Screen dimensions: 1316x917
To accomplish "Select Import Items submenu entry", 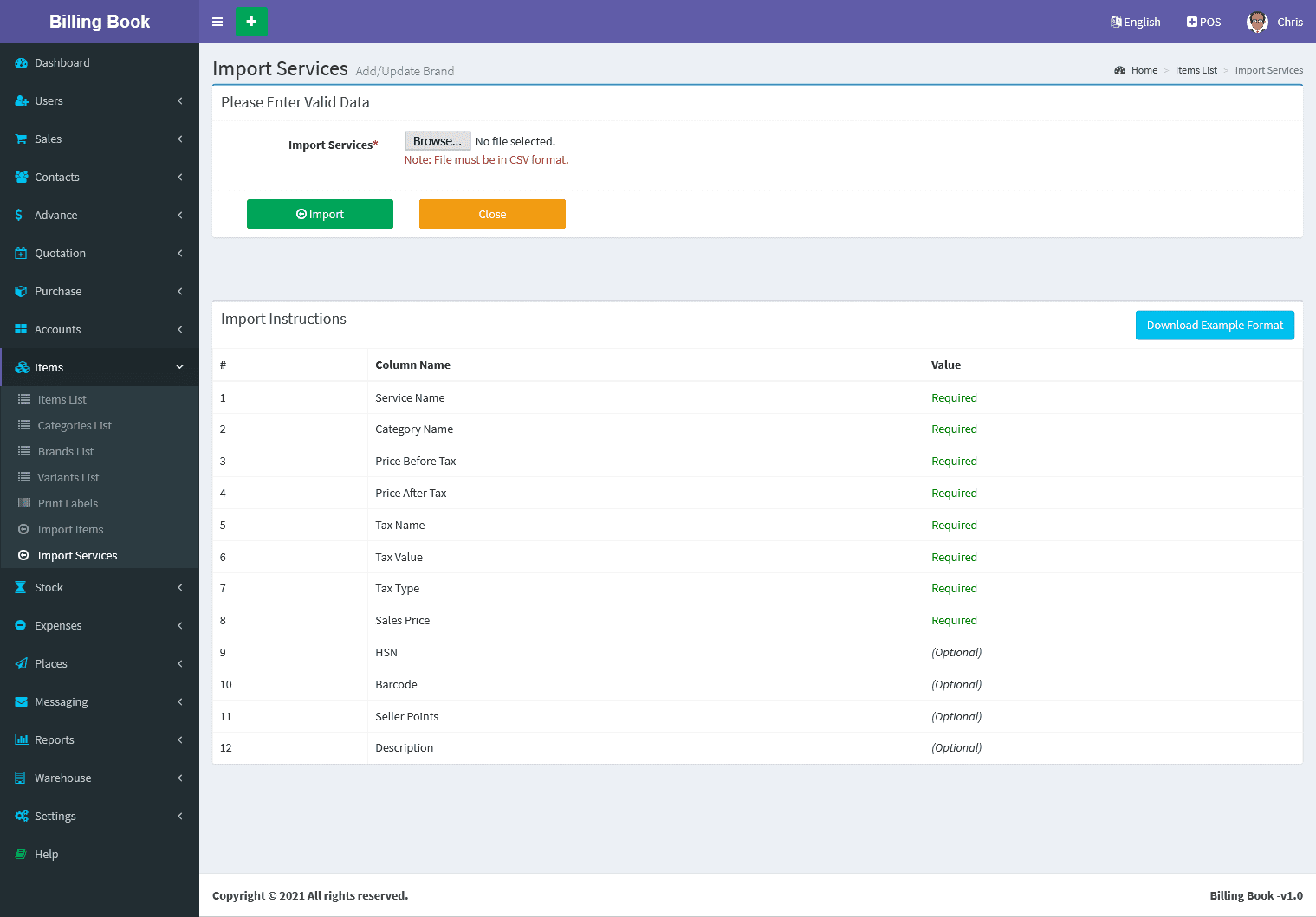I will tap(70, 530).
